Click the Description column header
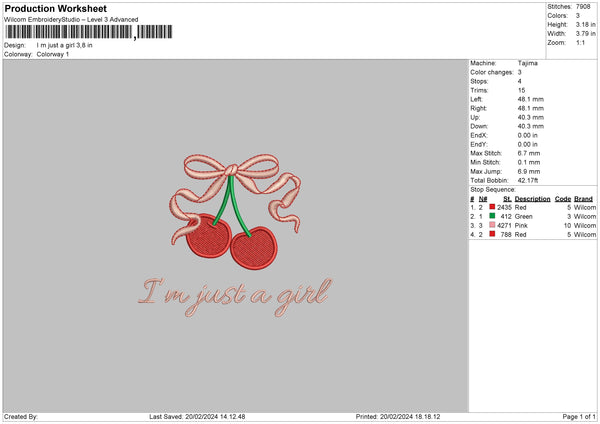 click(532, 199)
